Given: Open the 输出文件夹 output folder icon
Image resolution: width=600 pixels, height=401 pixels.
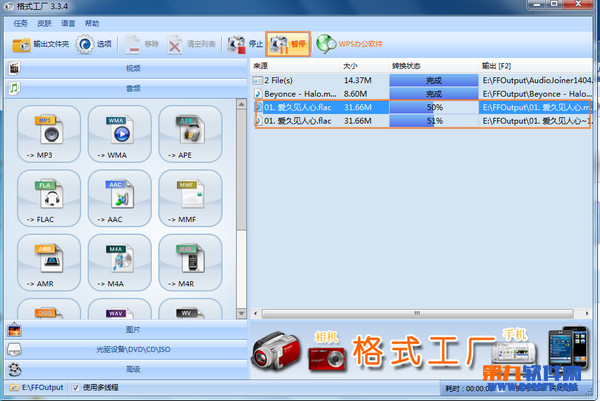Looking at the screenshot, I should tap(21, 45).
